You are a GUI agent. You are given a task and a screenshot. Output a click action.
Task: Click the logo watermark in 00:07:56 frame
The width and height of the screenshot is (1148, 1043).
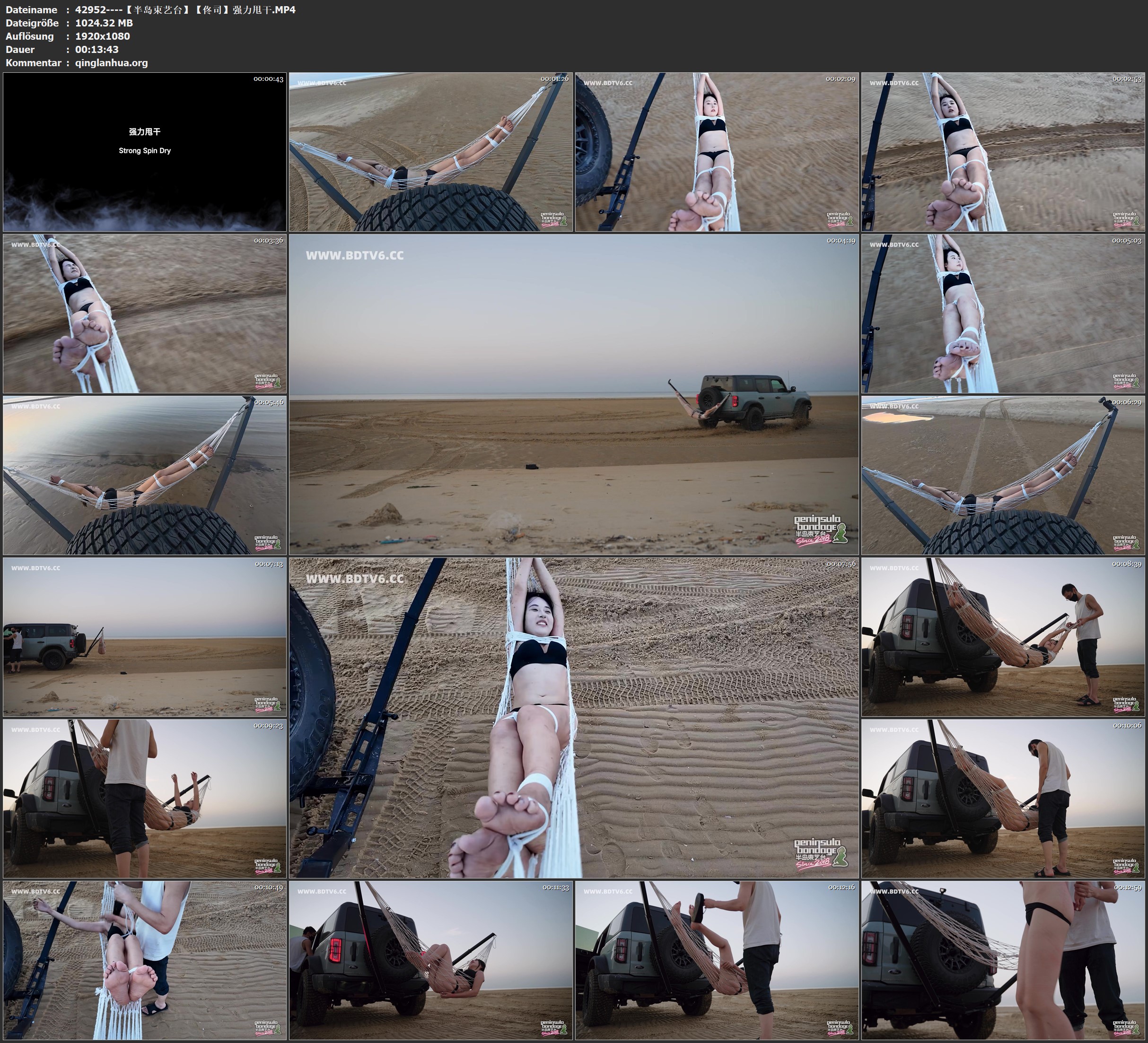point(820,853)
